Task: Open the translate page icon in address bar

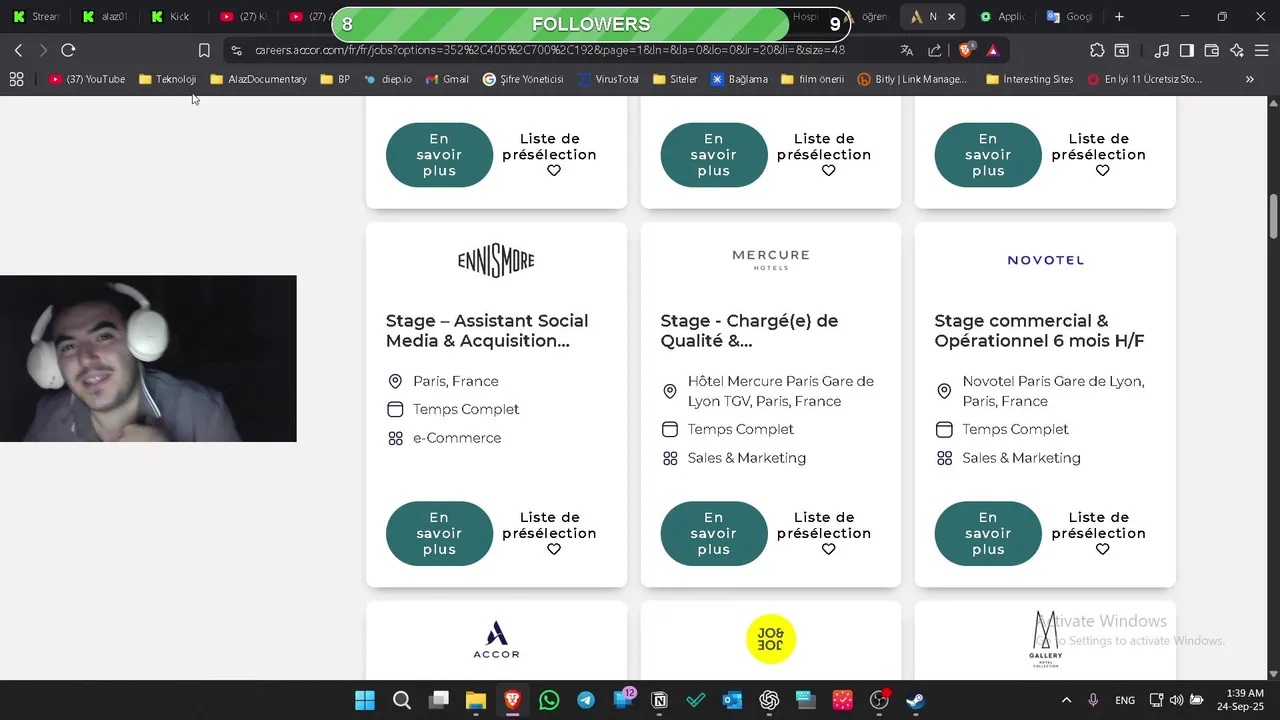Action: point(907,50)
